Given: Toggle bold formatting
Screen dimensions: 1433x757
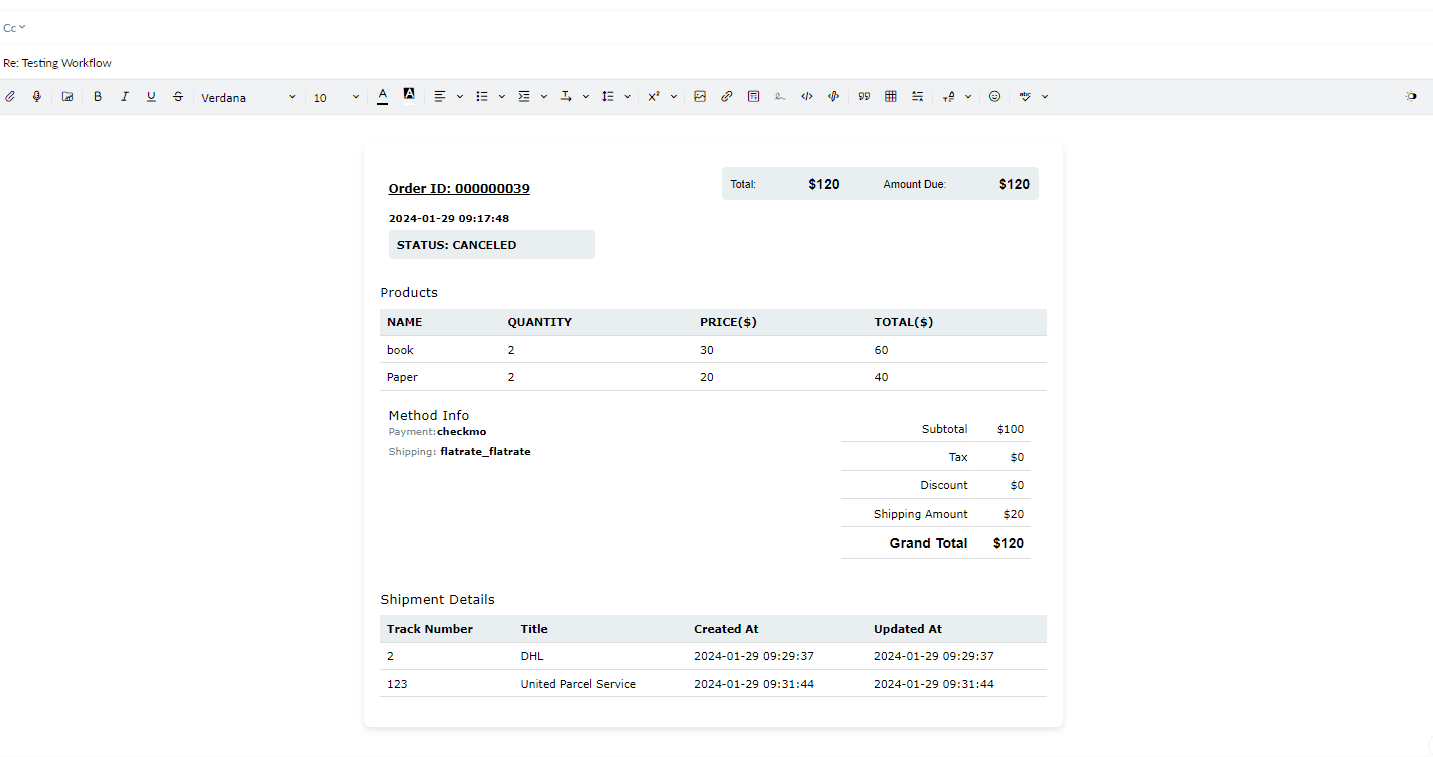Looking at the screenshot, I should (98, 97).
